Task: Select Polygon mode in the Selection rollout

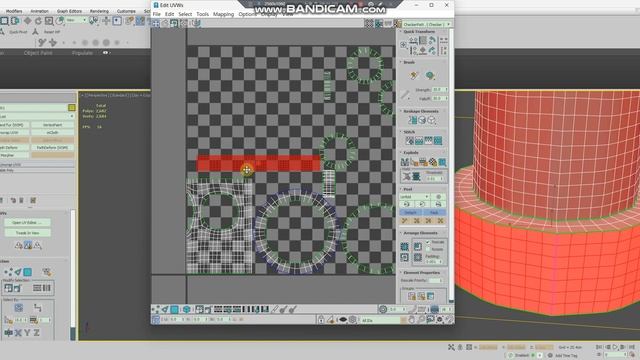Action: [x=27, y=272]
